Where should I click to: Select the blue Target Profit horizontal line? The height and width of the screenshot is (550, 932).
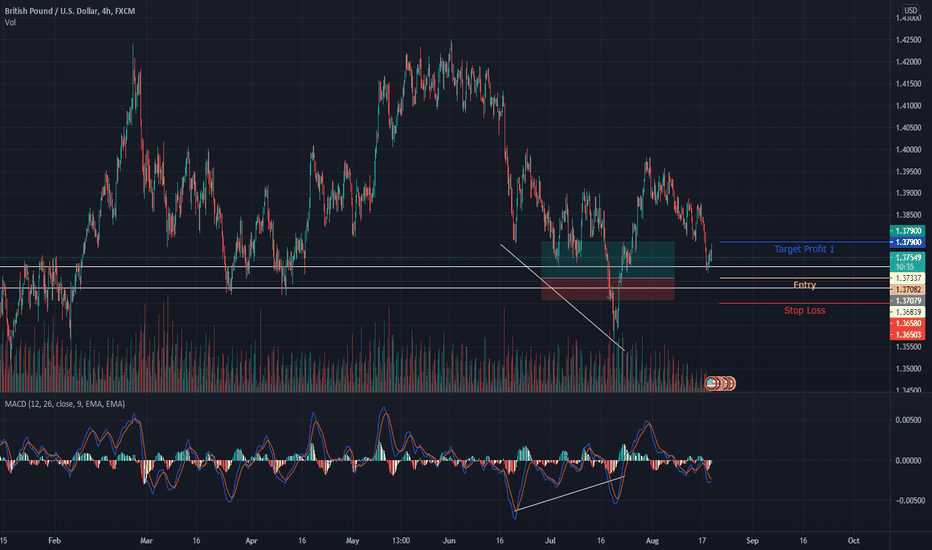804,242
